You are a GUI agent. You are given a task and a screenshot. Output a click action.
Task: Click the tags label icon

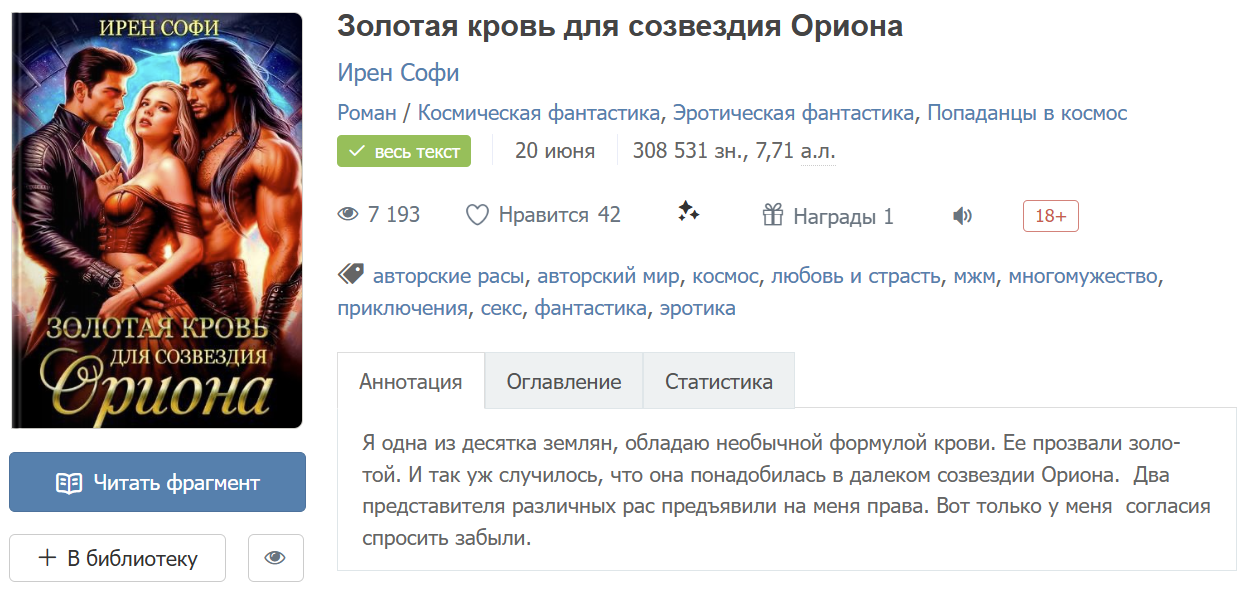pos(350,275)
